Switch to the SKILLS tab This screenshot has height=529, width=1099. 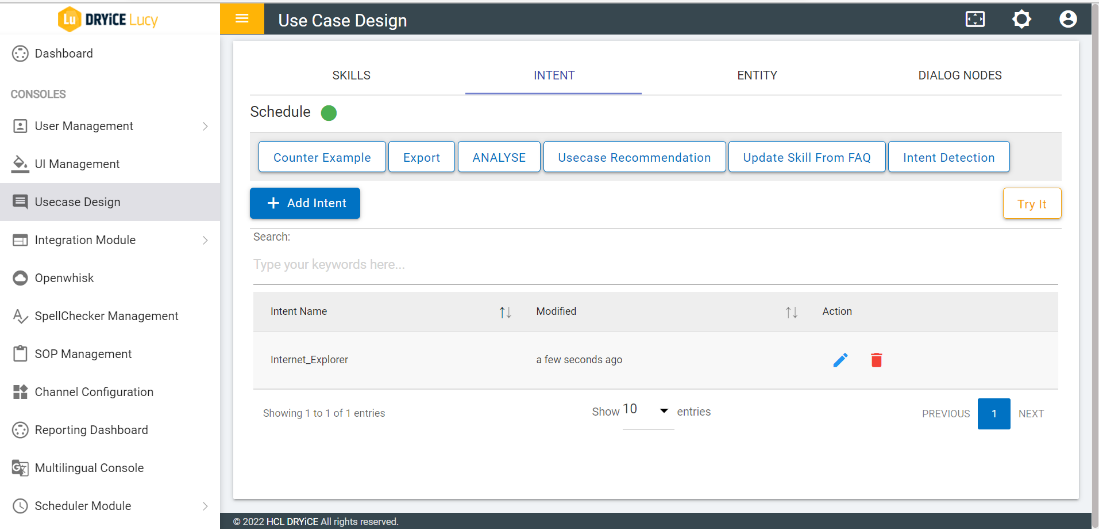coord(351,75)
